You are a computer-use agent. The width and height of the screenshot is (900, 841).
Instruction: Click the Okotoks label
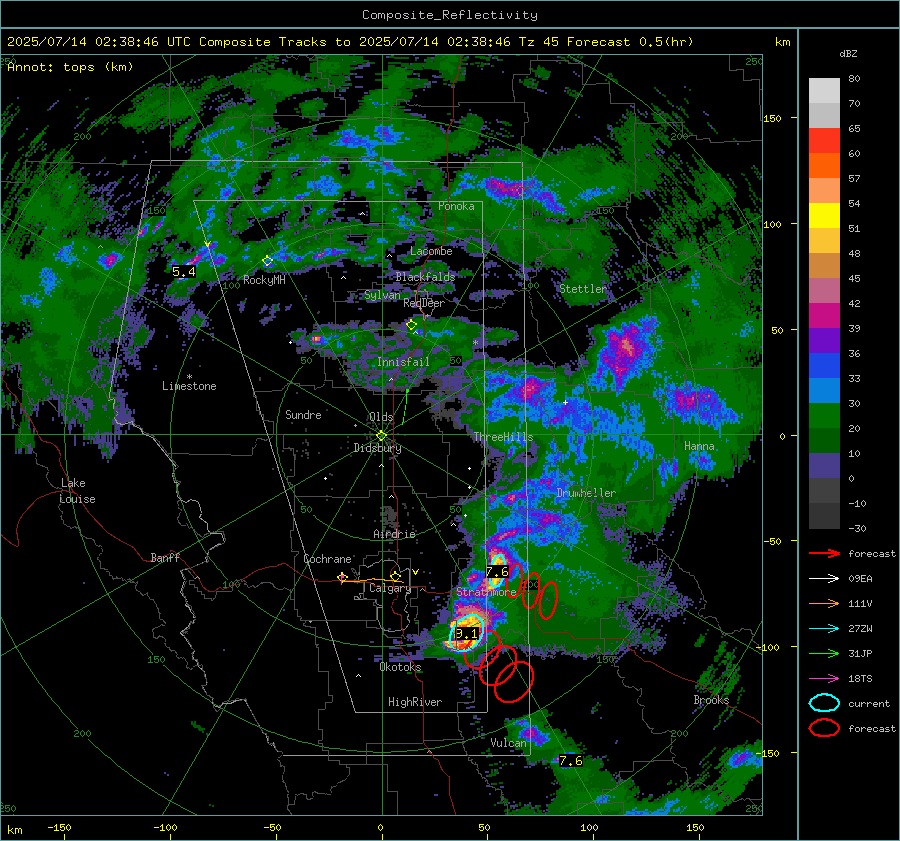(400, 667)
